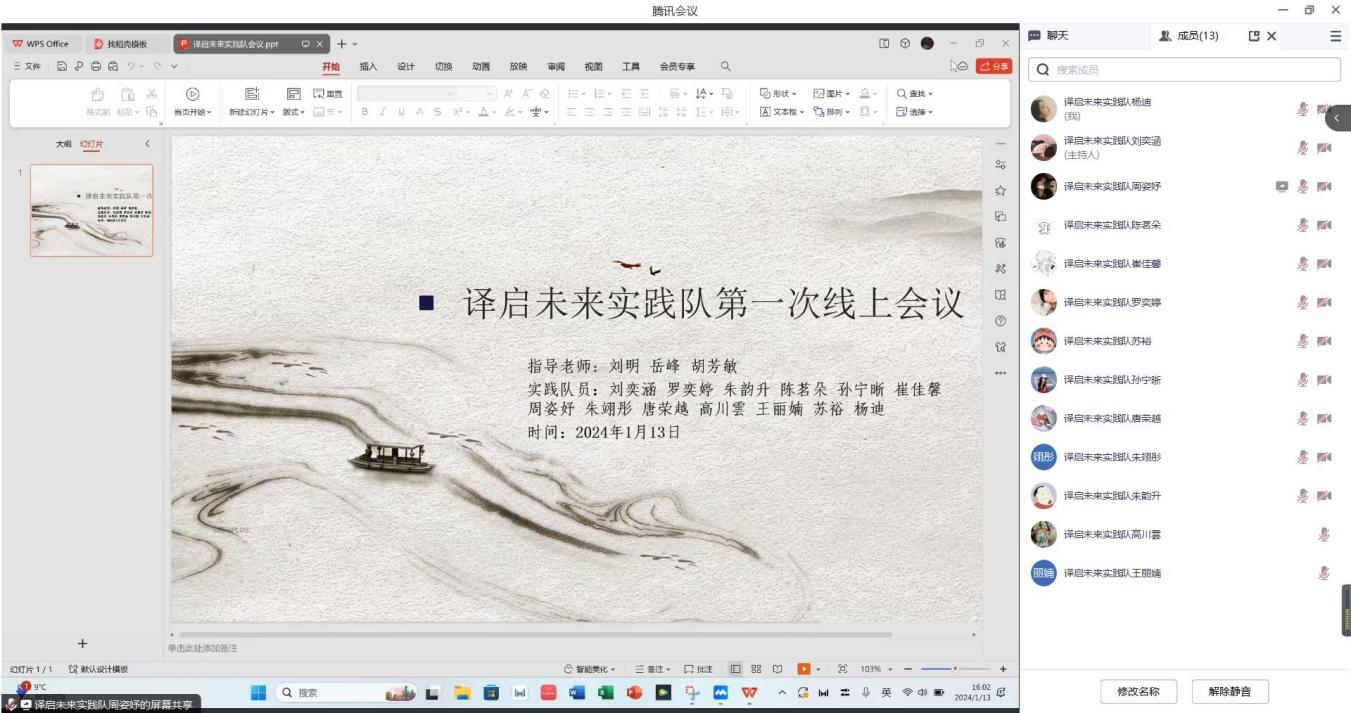
Task: Switch to slide sorter grid view icon
Action: pyautogui.click(x=755, y=668)
